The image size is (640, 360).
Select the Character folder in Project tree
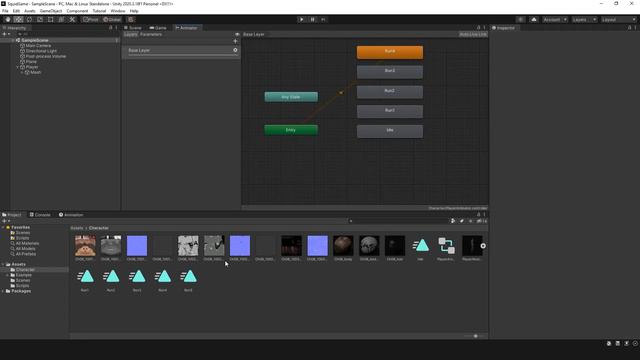coord(25,270)
